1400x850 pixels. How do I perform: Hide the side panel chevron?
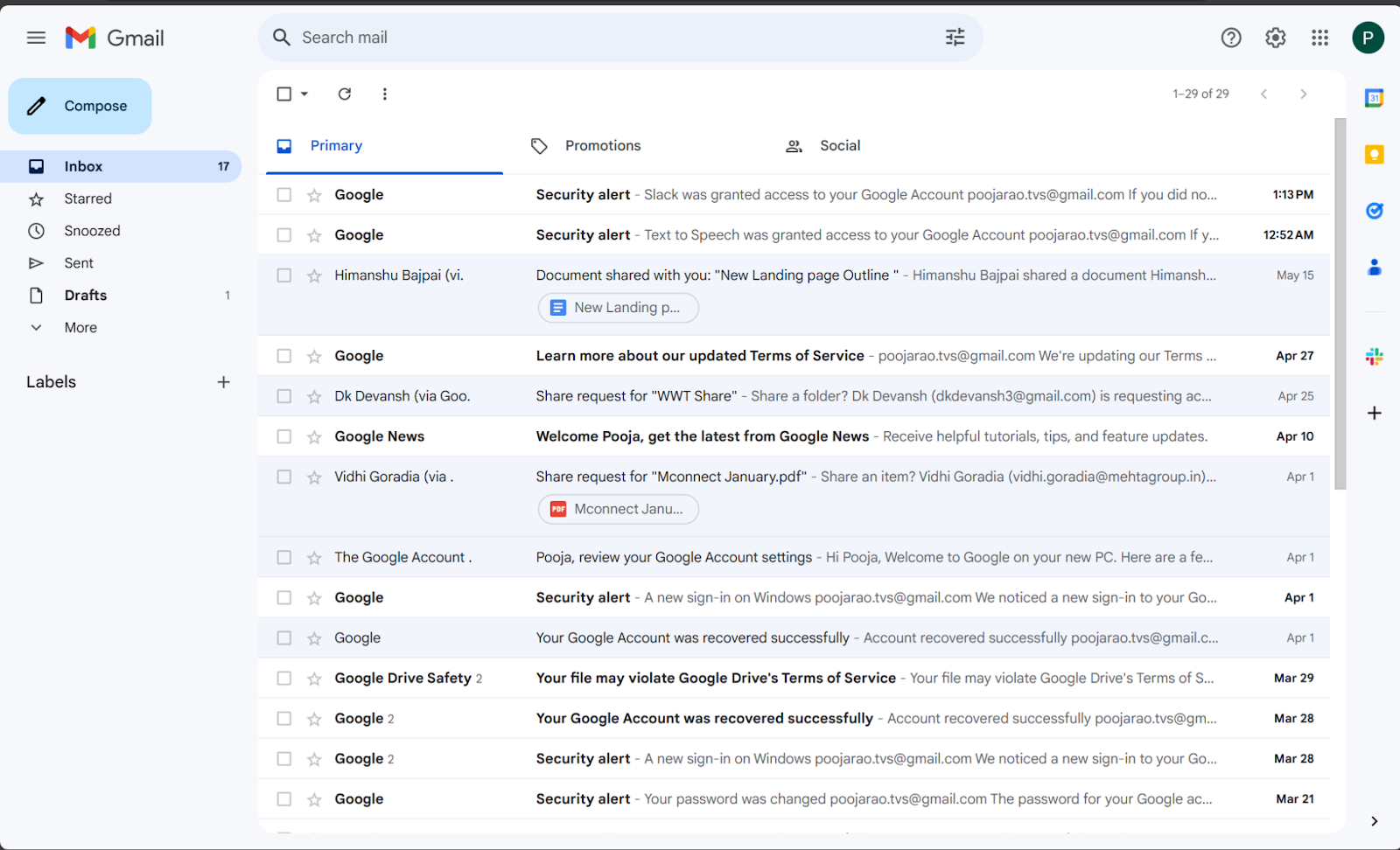1375,821
